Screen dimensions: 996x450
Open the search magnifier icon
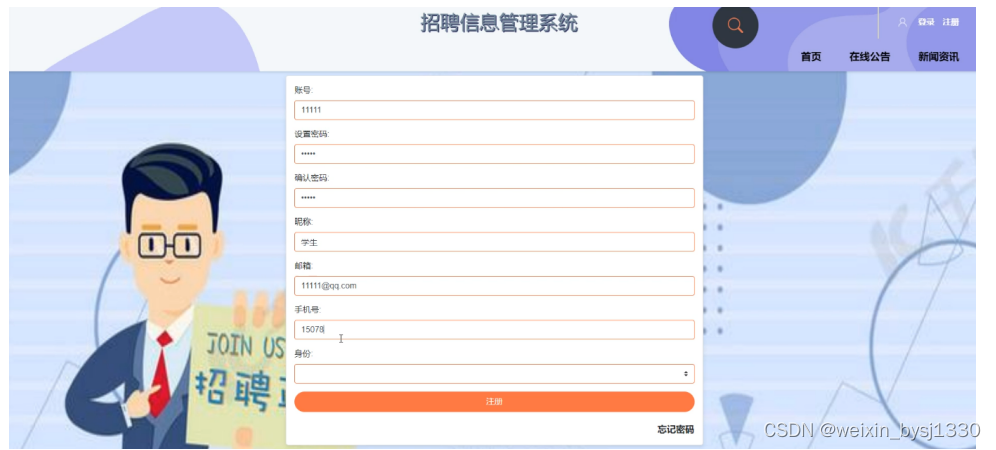pos(735,25)
